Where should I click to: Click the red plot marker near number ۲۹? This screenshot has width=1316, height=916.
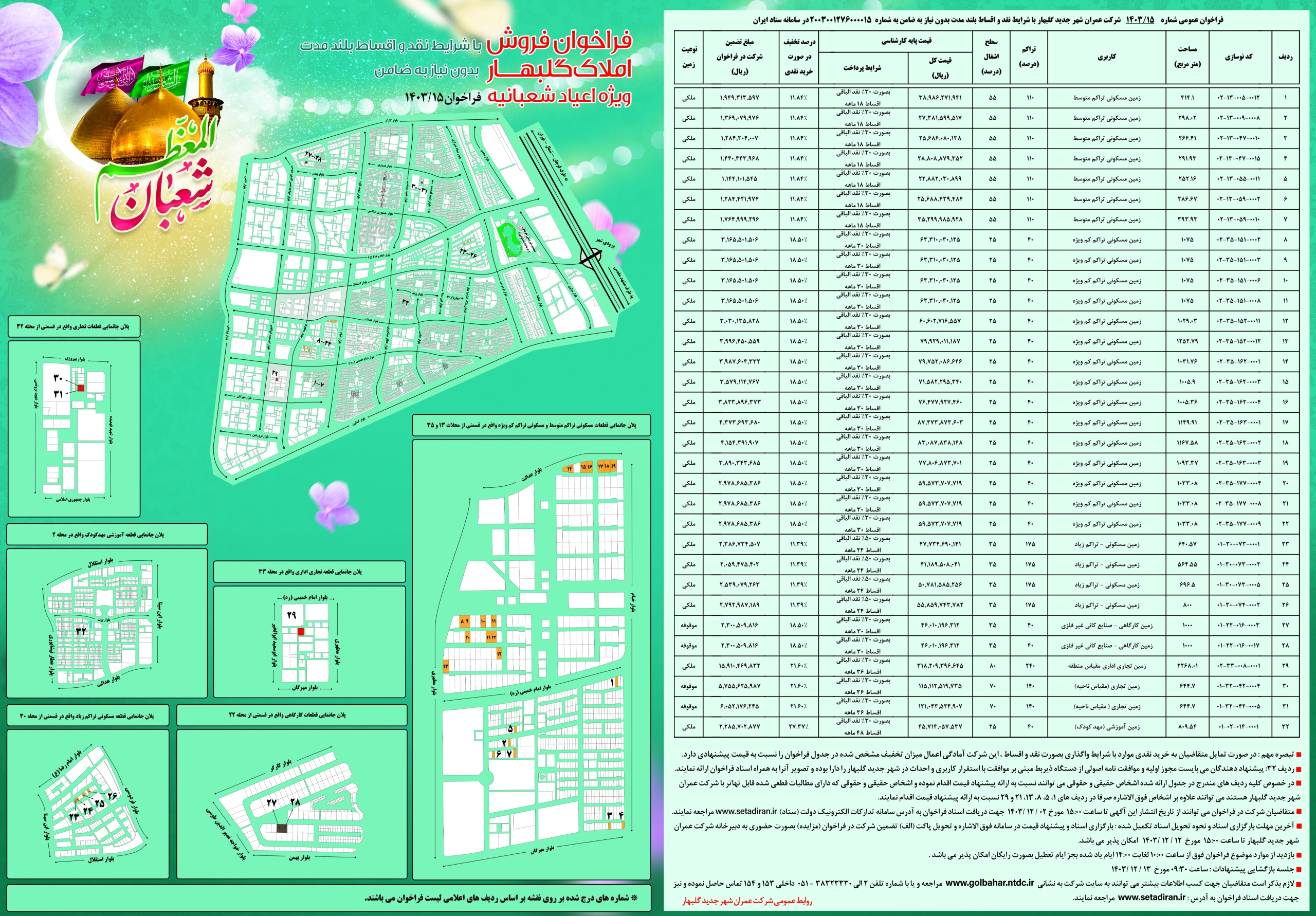(x=300, y=632)
